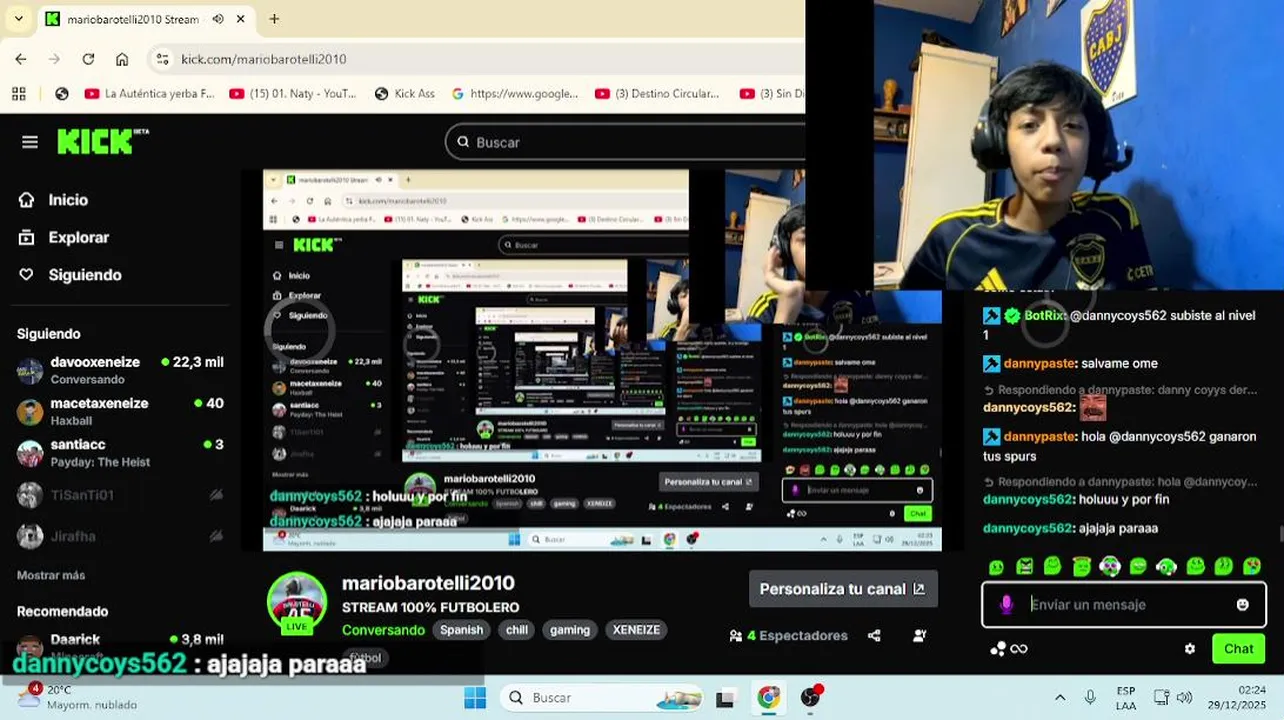View site information icon in address bar
Viewport: 1284px width, 720px height.
tap(163, 59)
